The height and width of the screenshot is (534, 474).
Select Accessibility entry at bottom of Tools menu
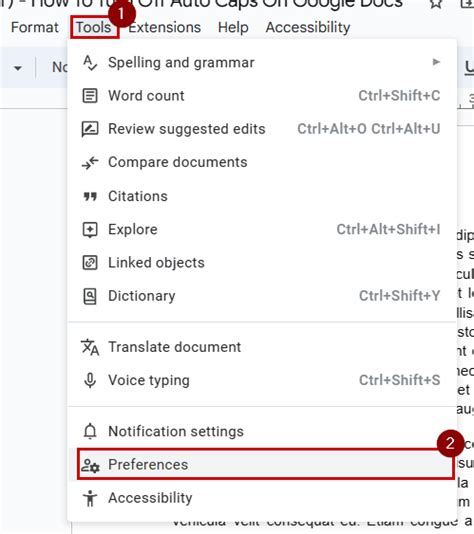tap(262, 498)
